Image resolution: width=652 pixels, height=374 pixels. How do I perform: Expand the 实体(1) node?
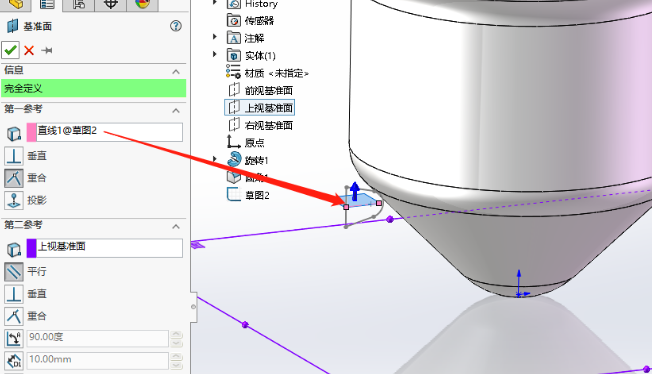pos(215,54)
